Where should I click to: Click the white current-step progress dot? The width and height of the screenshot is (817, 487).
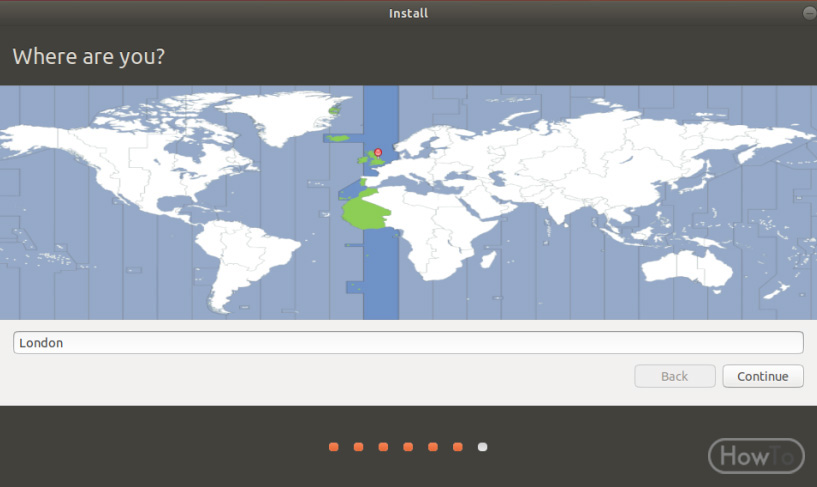[482, 447]
